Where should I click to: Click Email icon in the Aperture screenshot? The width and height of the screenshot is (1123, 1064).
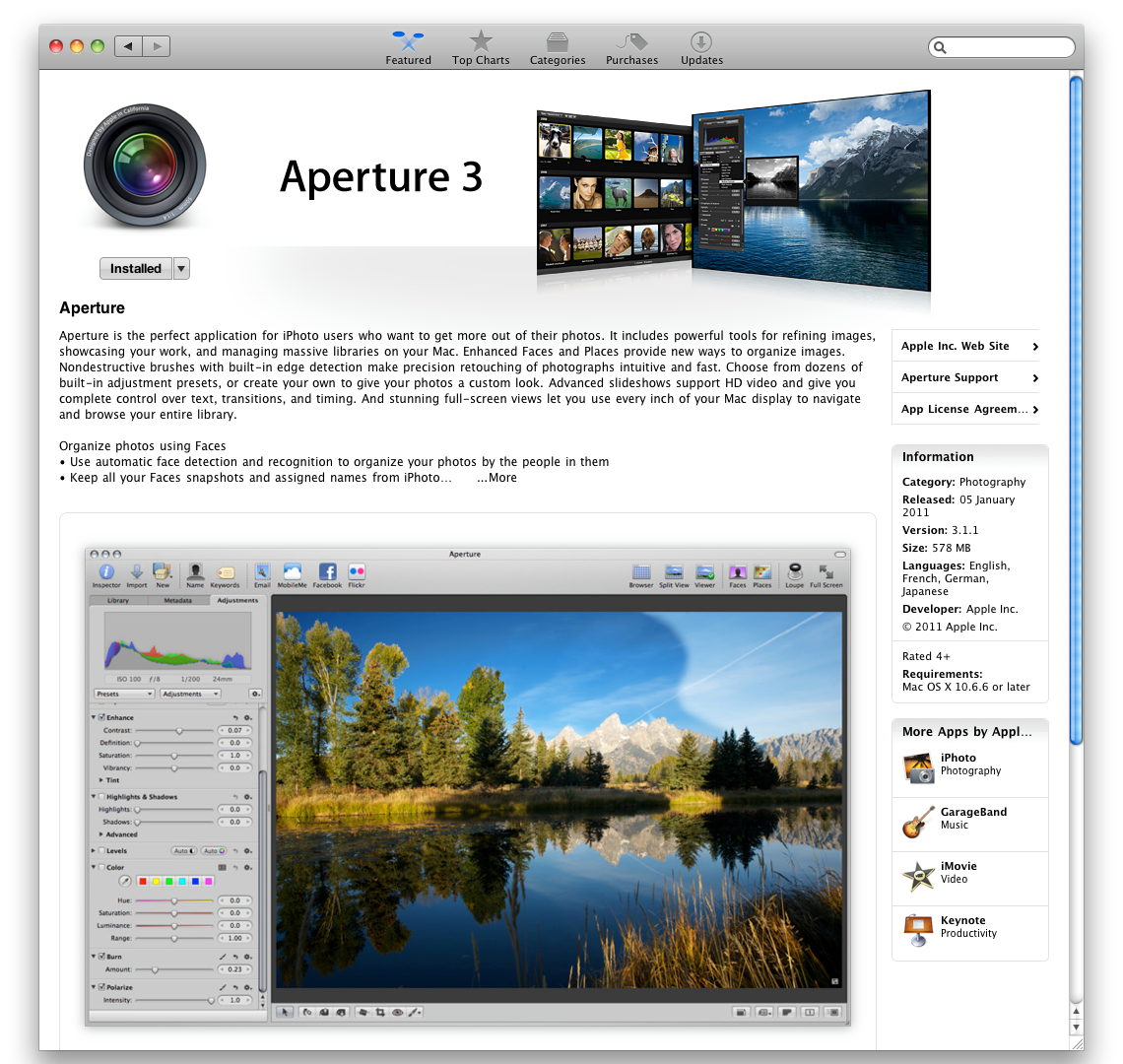(x=262, y=575)
